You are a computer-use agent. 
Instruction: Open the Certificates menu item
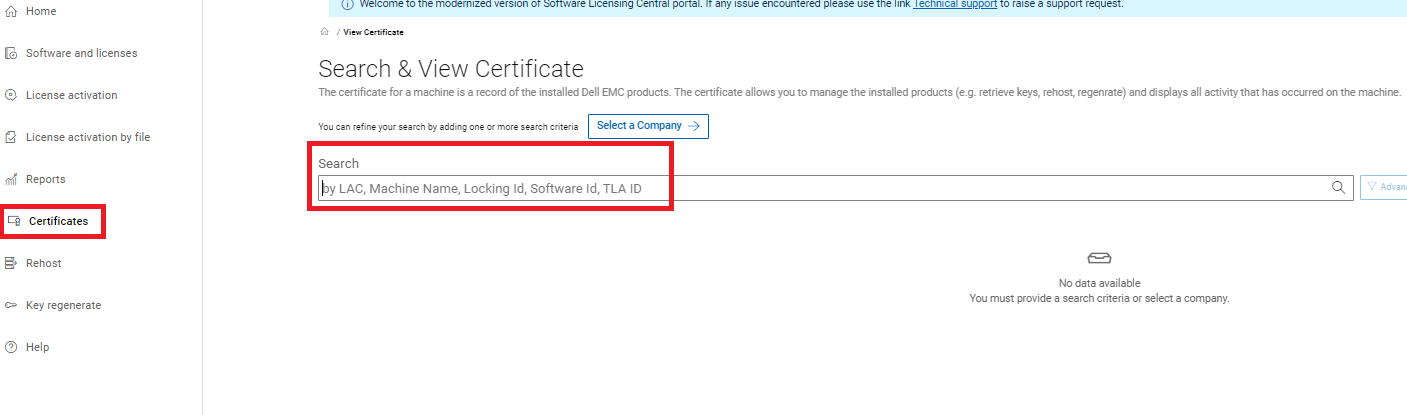(x=58, y=221)
